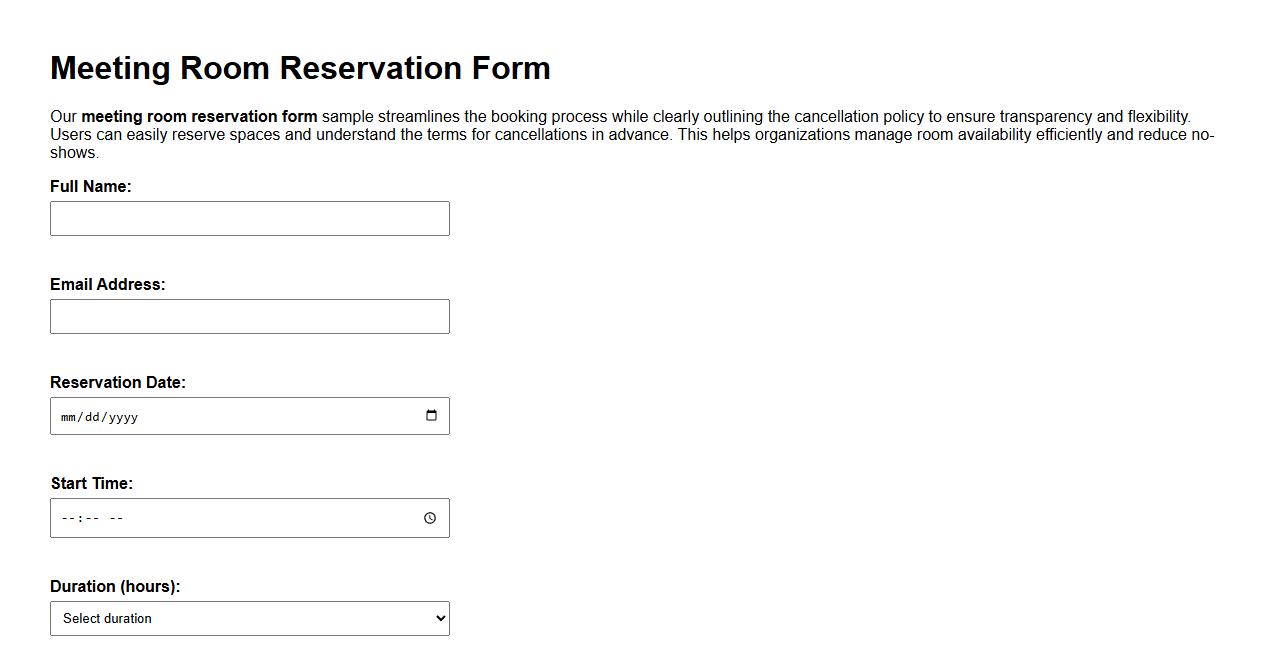Image resolution: width=1278 pixels, height=650 pixels.
Task: Click inside the Full Name input field
Action: [249, 218]
